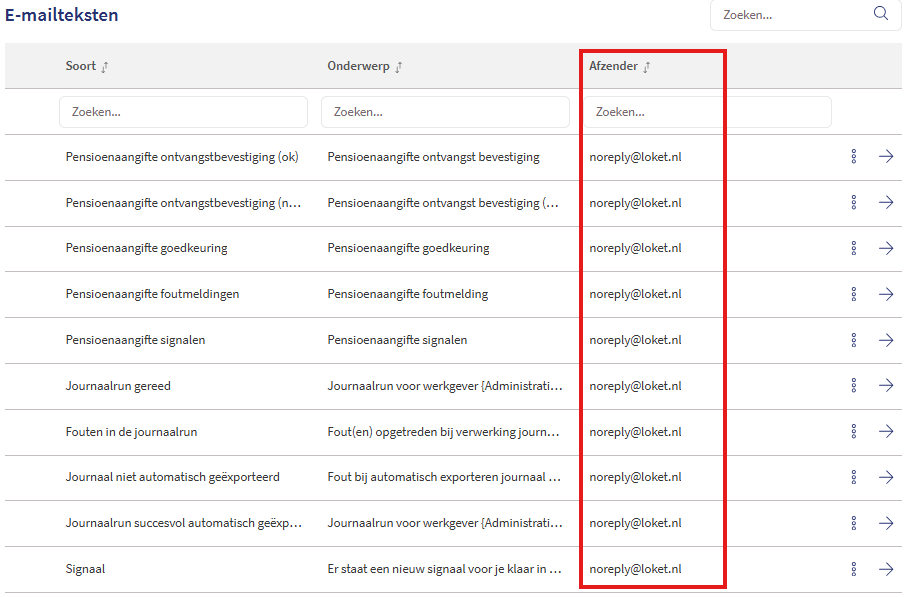Open arrow for Pensioenaangifte ontvangstbevestiging (n… row
Viewport: 909px width, 597px height.
point(886,202)
